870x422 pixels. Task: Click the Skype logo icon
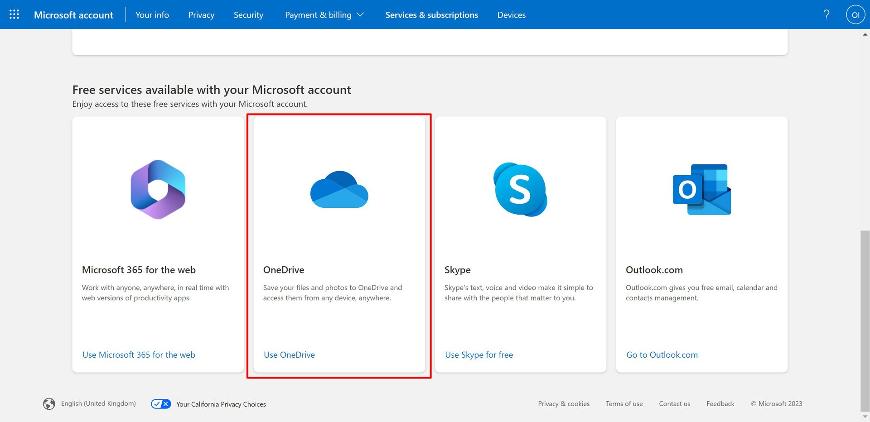click(x=520, y=189)
